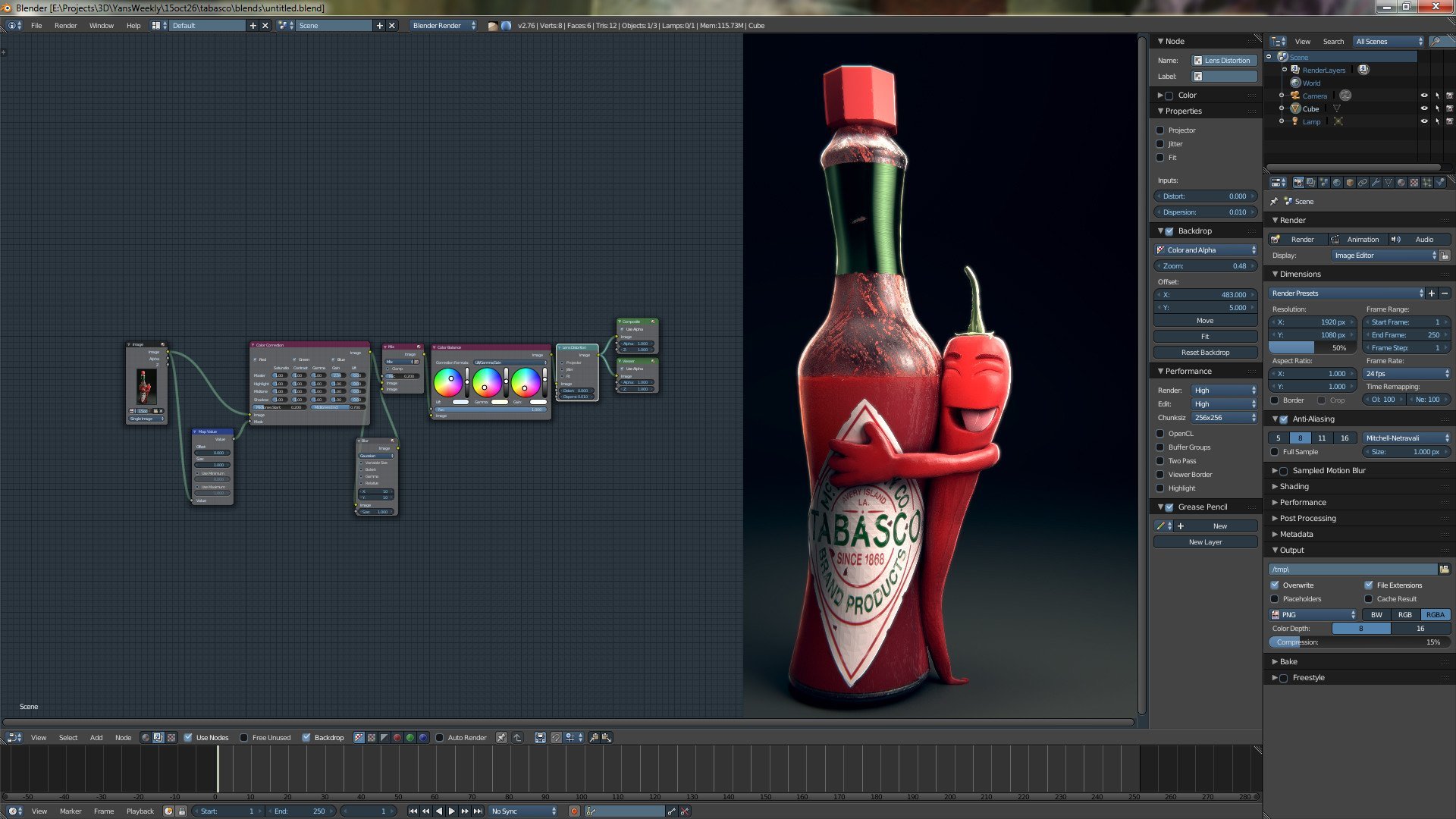Open the Material properties tab (sphere icon)
The width and height of the screenshot is (1456, 819).
pos(1401,183)
